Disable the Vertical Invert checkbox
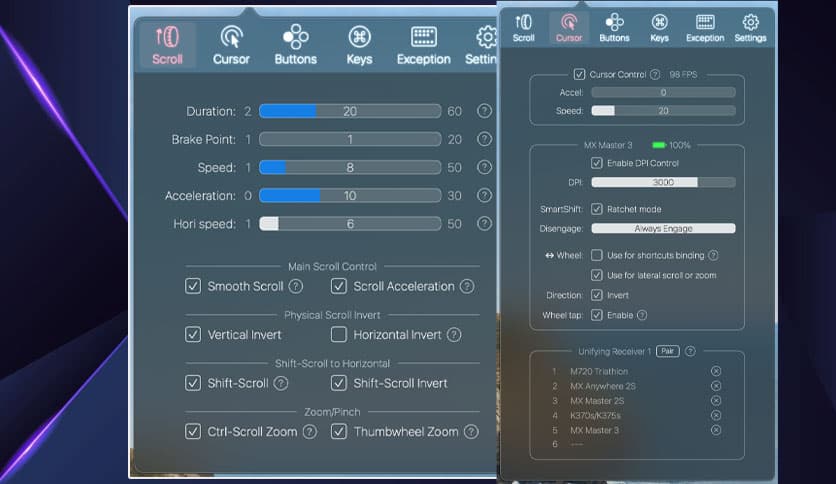The width and height of the screenshot is (836, 484). 193,335
